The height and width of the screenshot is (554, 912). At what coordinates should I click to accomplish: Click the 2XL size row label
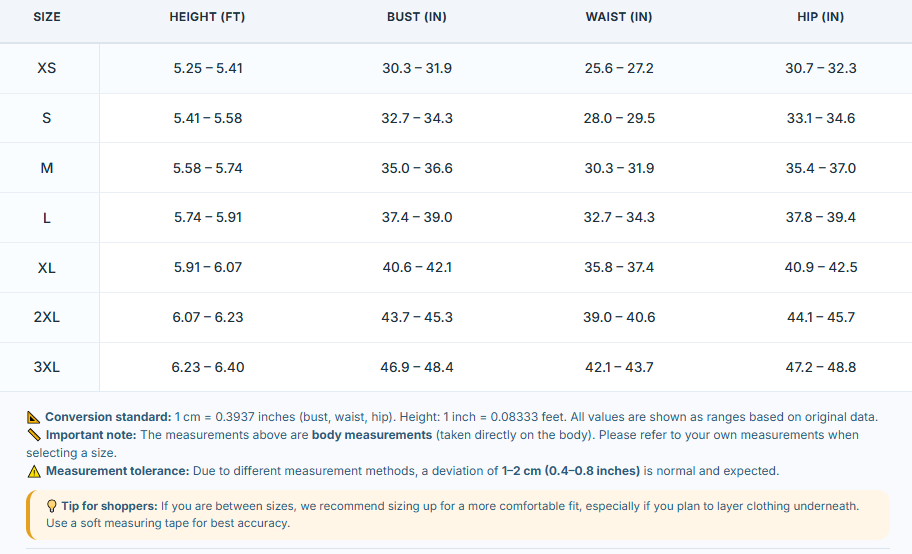tap(47, 317)
